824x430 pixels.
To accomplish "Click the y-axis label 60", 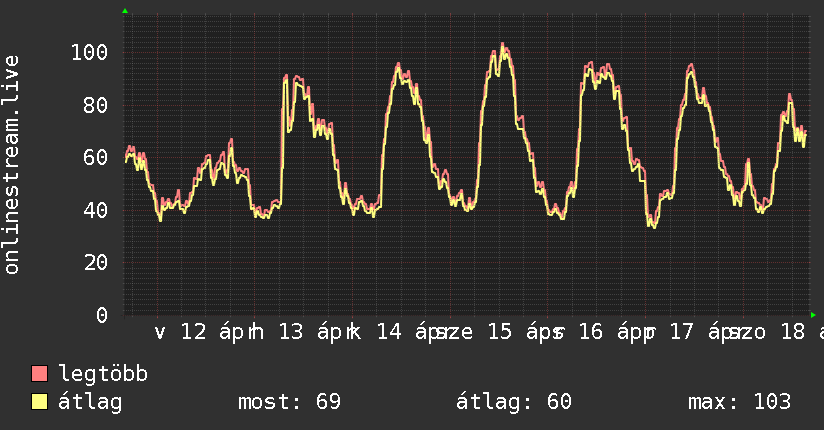I will tap(96, 158).
